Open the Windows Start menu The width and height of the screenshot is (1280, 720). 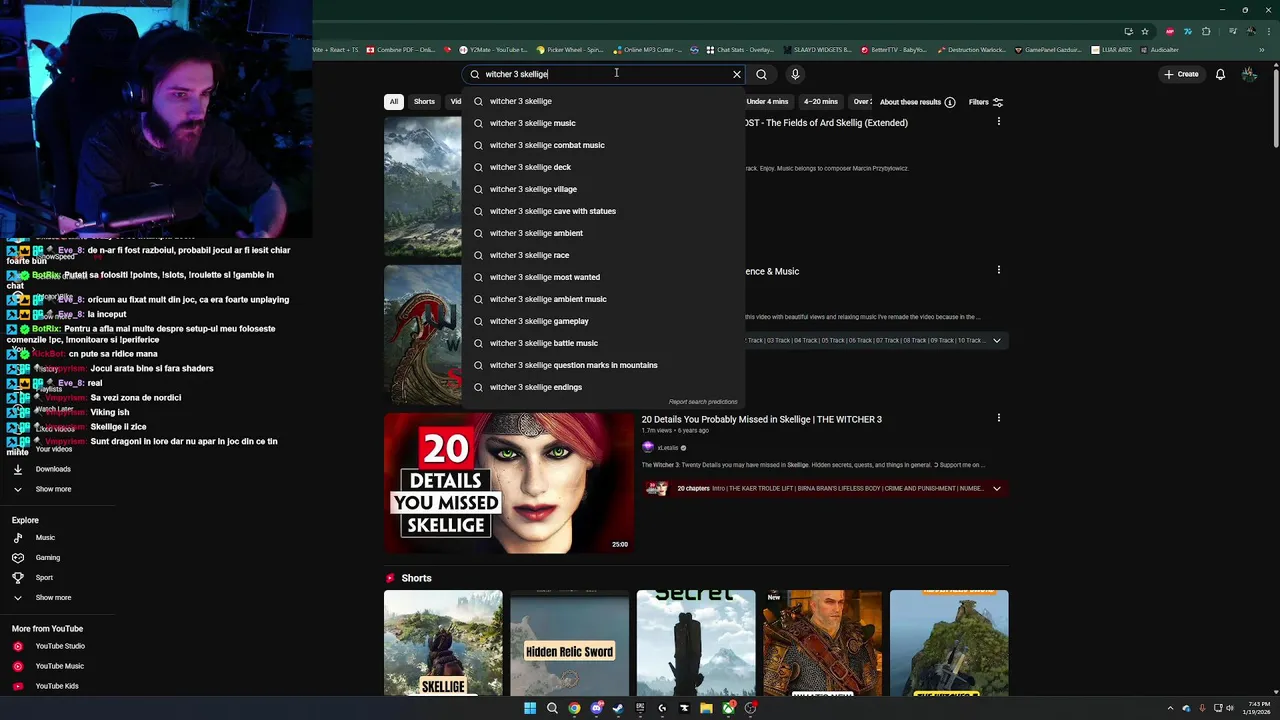click(530, 708)
